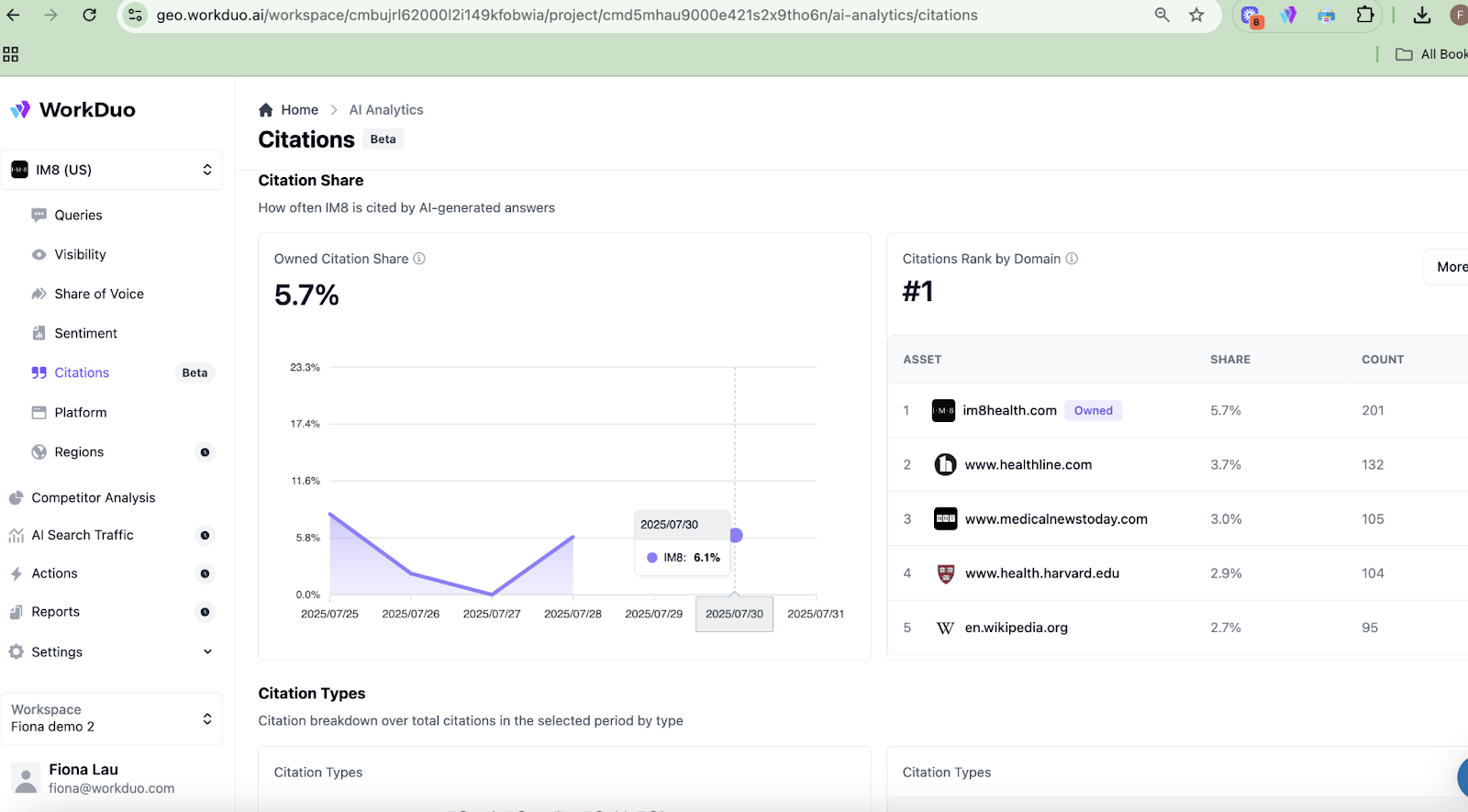This screenshot has height=812, width=1468.
Task: Open AI Search Traffic section
Action: pyautogui.click(x=83, y=535)
